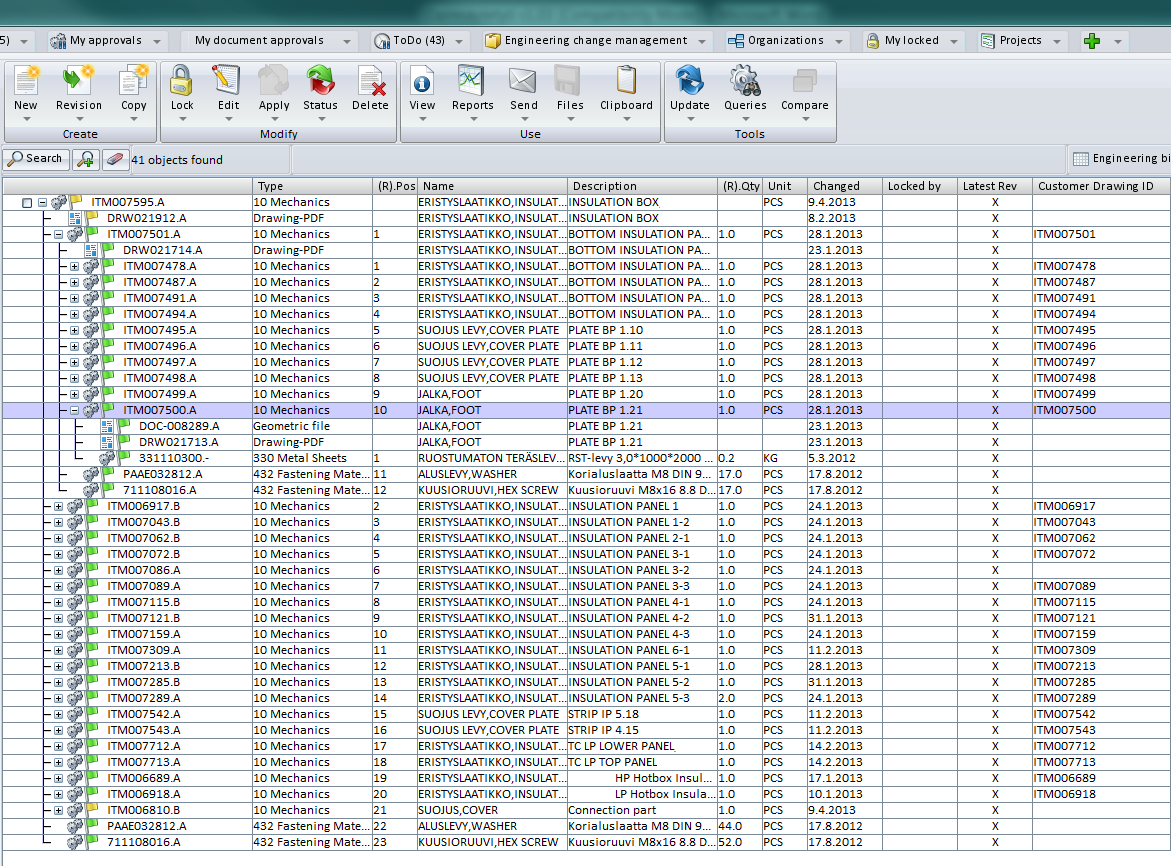The image size is (1171, 866).
Task: Collapse the ITM007595.A root node
Action: click(43, 202)
